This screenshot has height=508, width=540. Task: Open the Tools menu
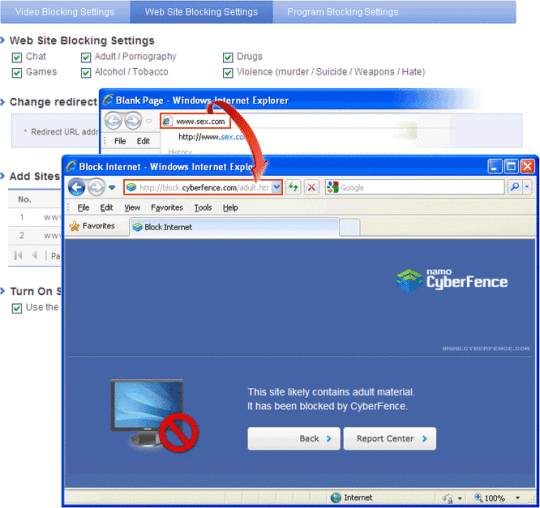point(203,208)
